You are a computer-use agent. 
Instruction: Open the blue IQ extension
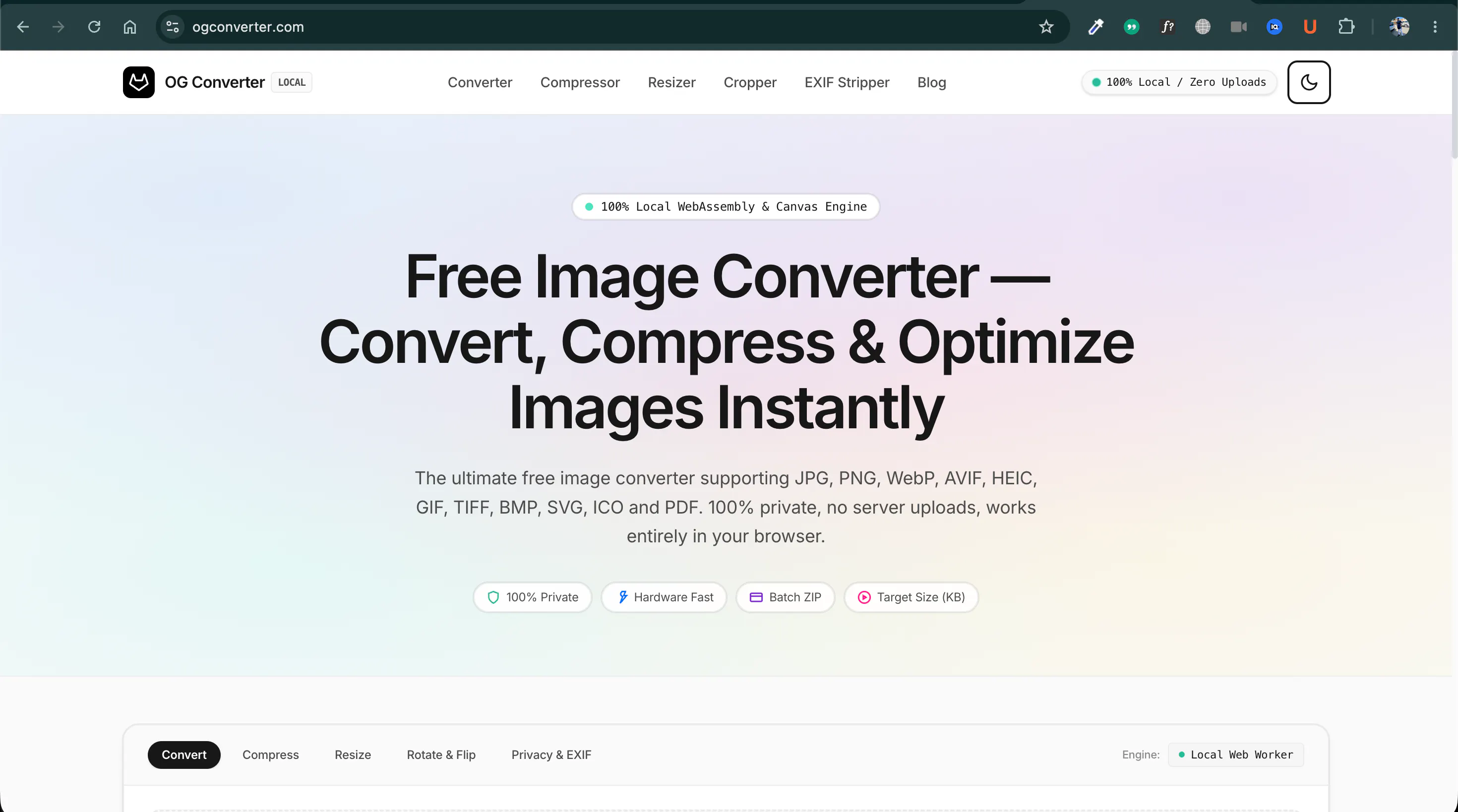1274,27
